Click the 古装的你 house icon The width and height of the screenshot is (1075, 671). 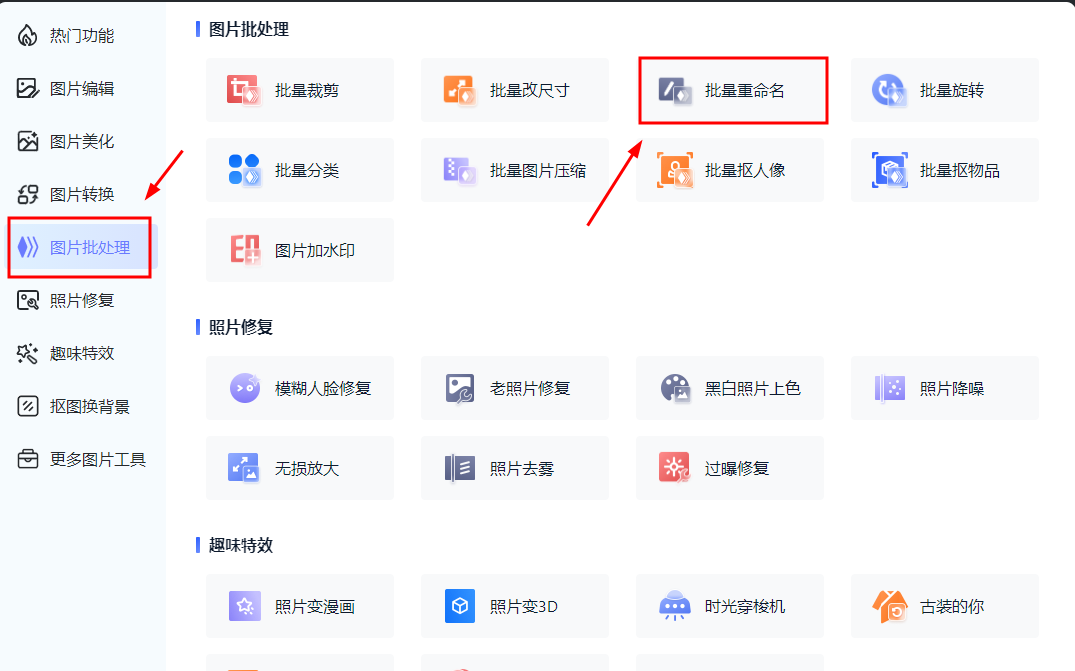click(890, 606)
